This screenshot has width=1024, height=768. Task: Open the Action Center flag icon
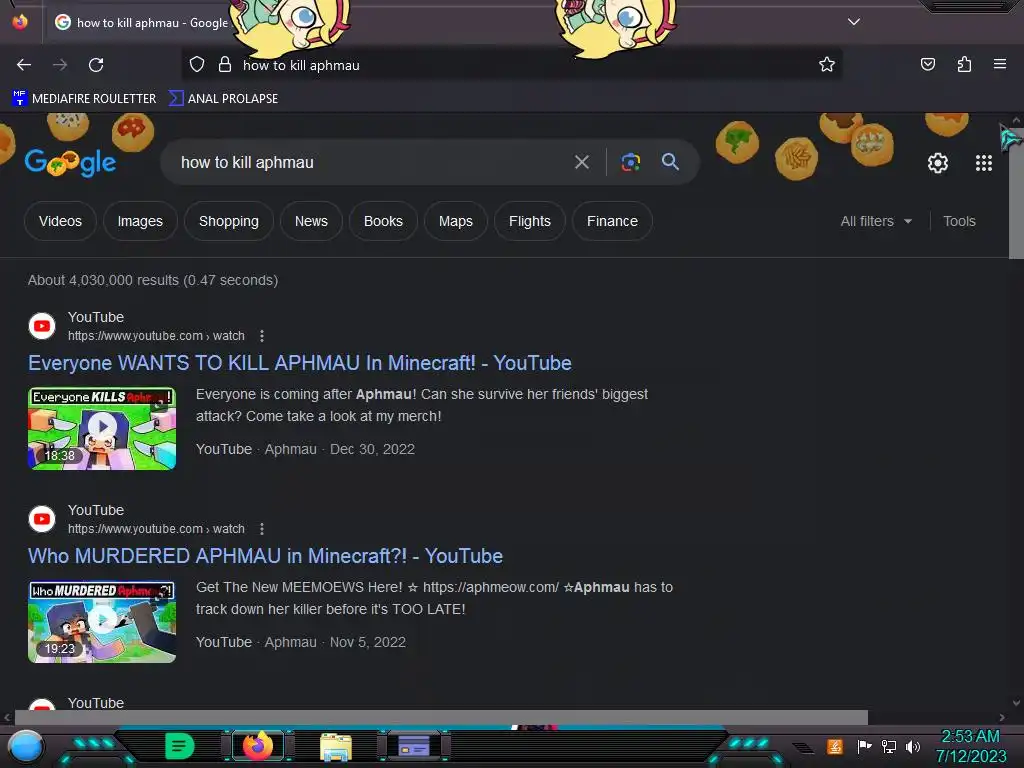point(864,746)
